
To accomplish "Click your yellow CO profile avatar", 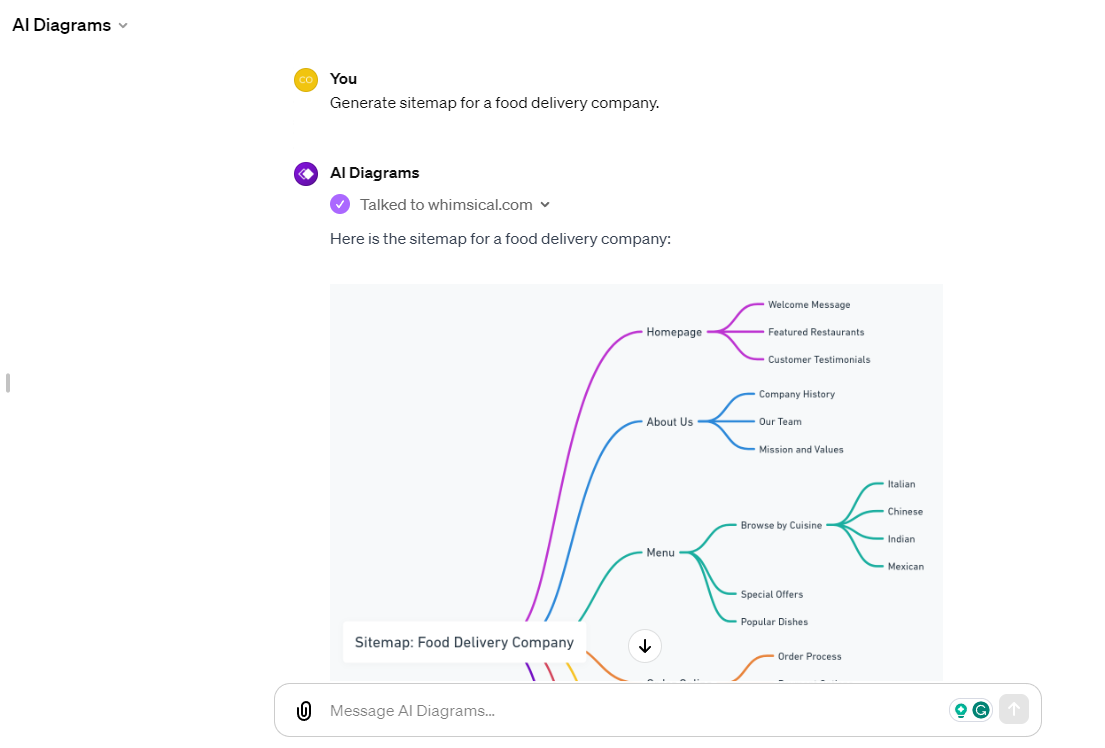I will point(305,79).
